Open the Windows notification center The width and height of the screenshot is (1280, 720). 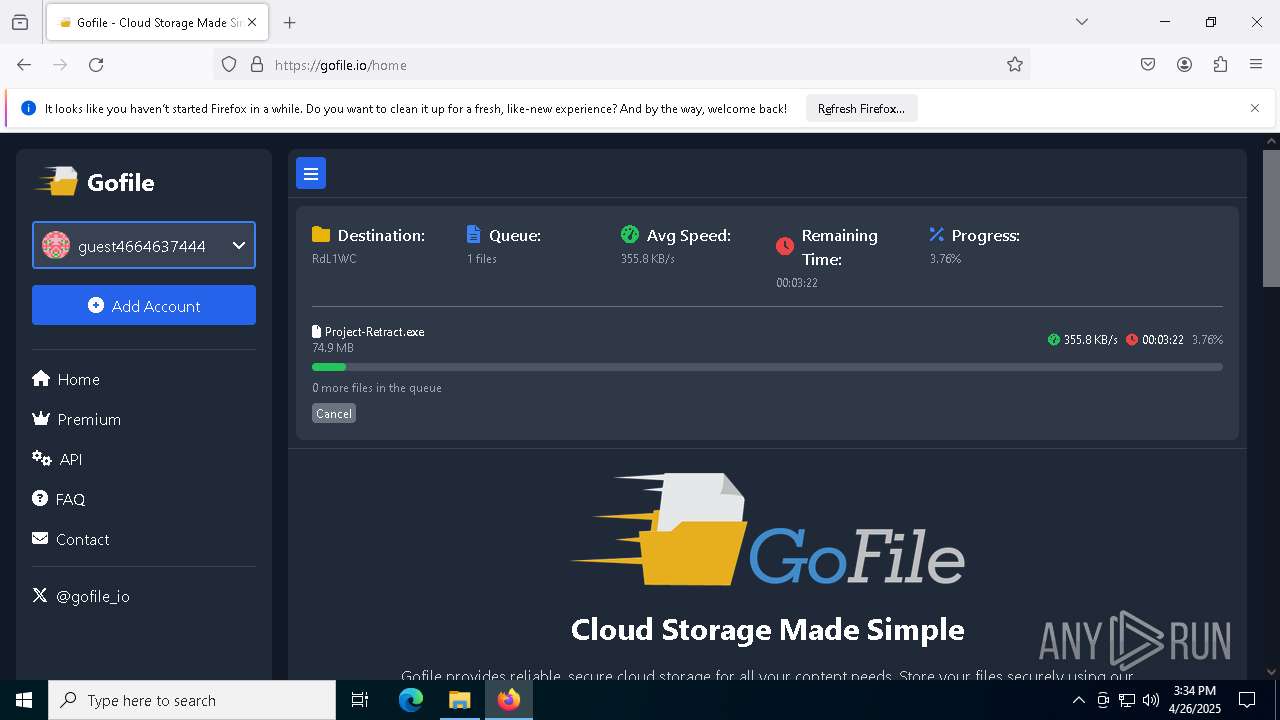click(x=1247, y=700)
